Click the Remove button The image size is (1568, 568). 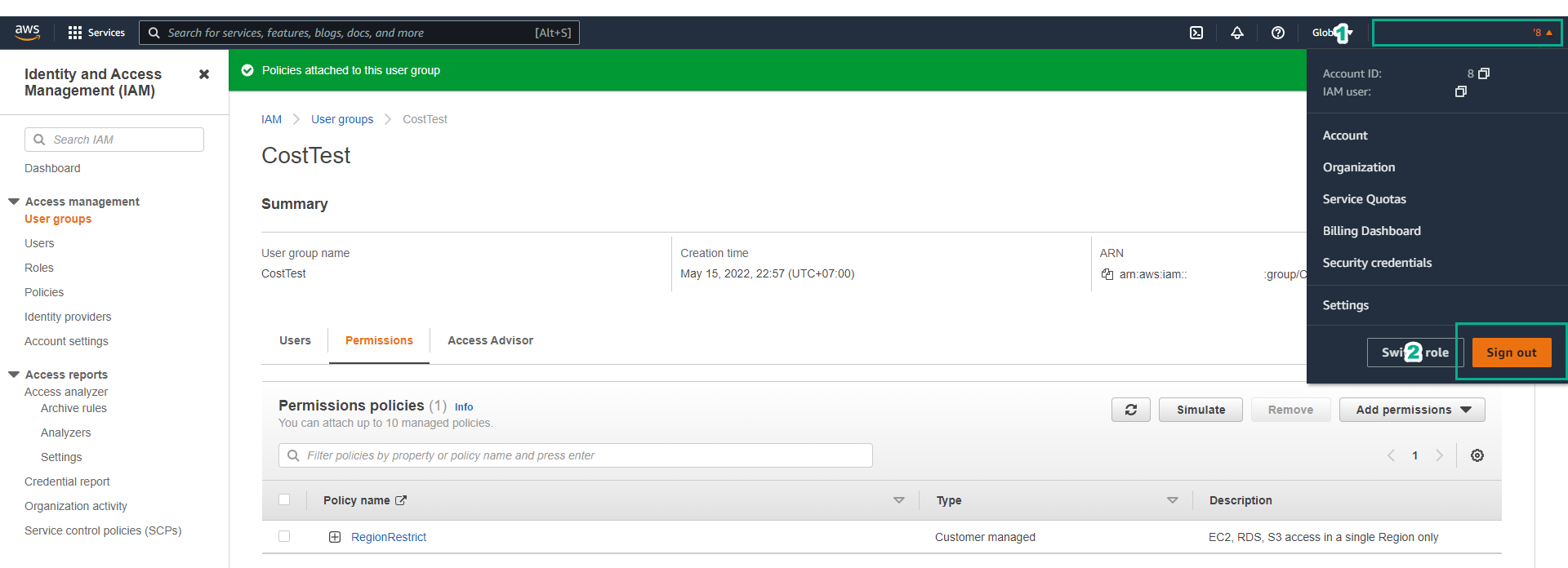[1290, 410]
